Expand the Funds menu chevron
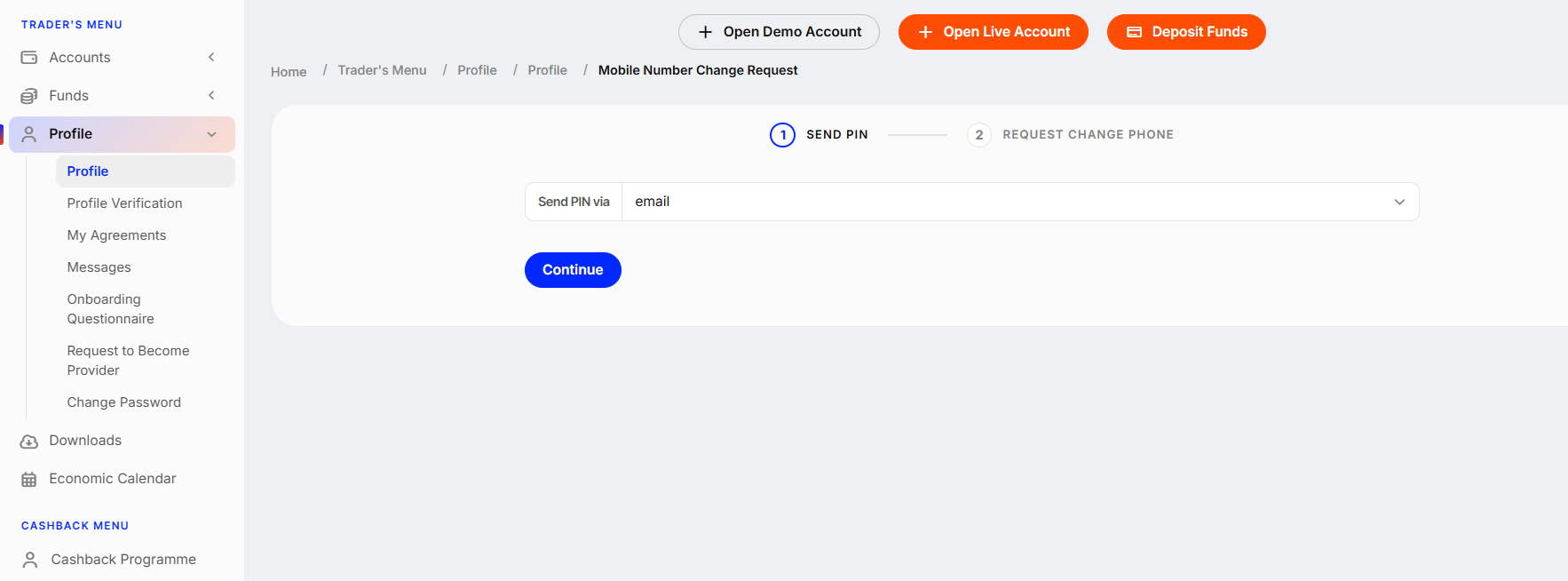Screen dimensions: 1568x581 tap(211, 95)
